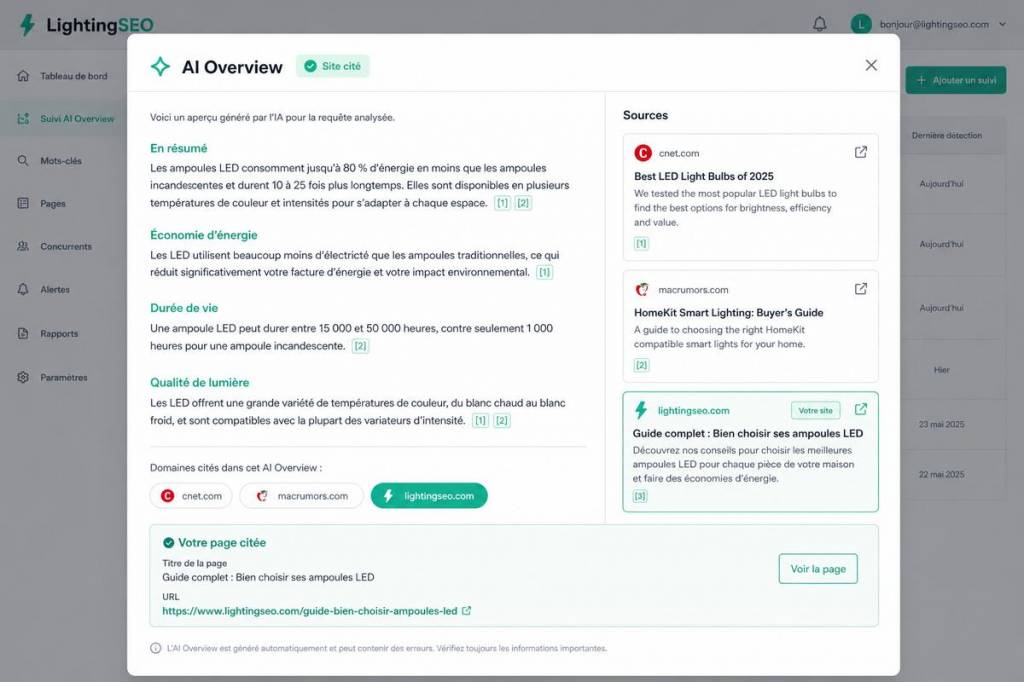Click the Paramètres gear icon
Viewport: 1024px width, 682px height.
(x=23, y=377)
